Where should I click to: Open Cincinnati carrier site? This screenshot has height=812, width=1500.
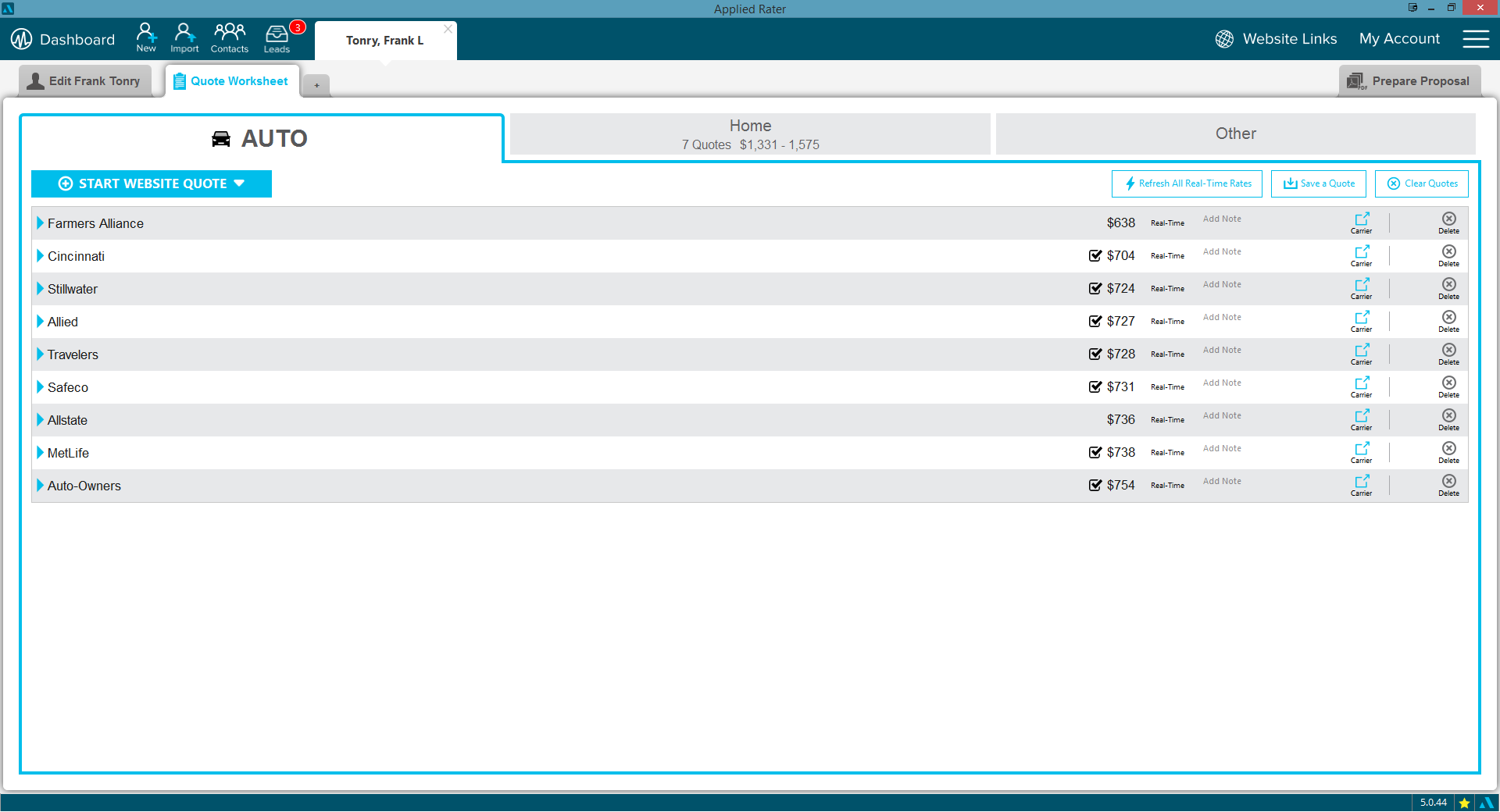pos(1362,255)
